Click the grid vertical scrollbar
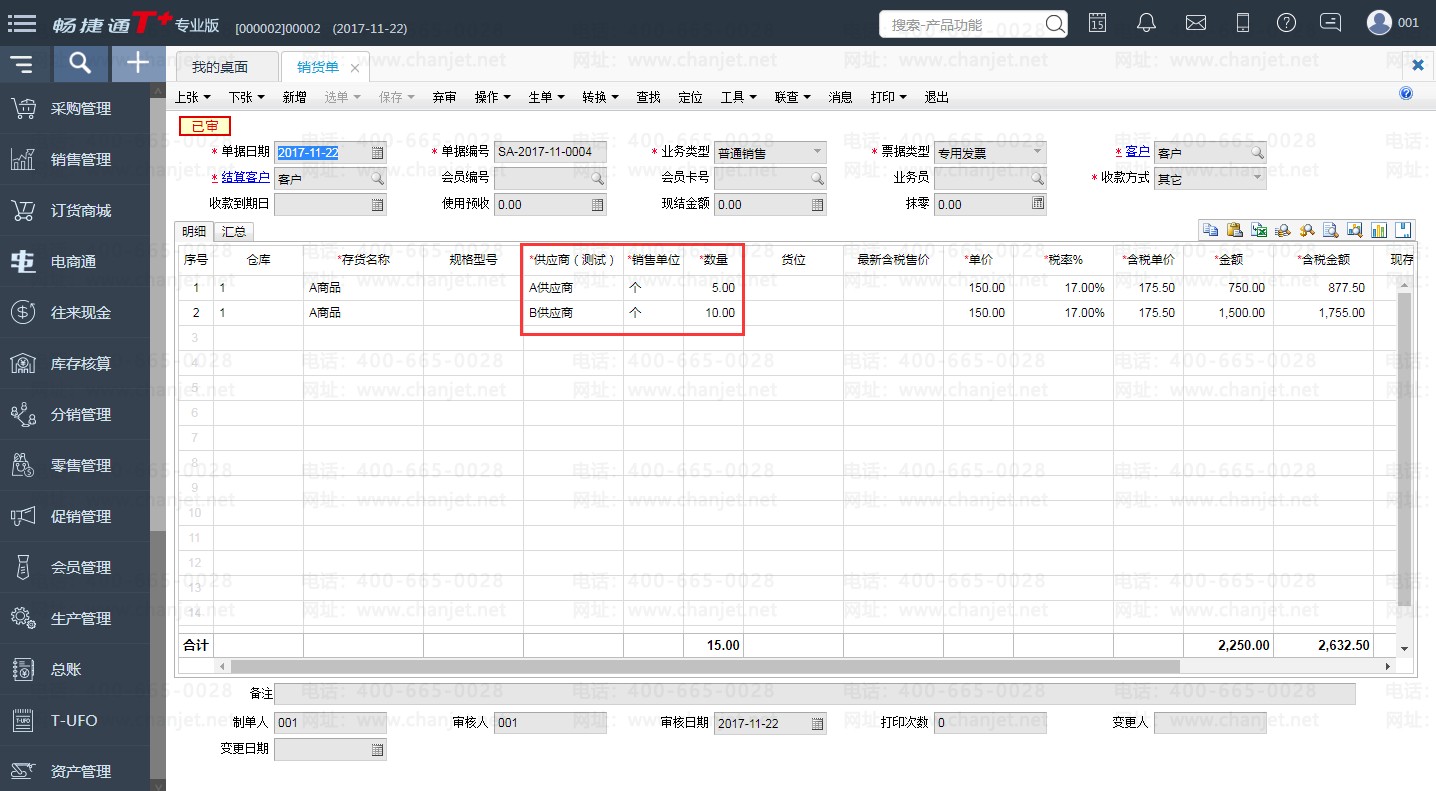1436x791 pixels. 1404,448
